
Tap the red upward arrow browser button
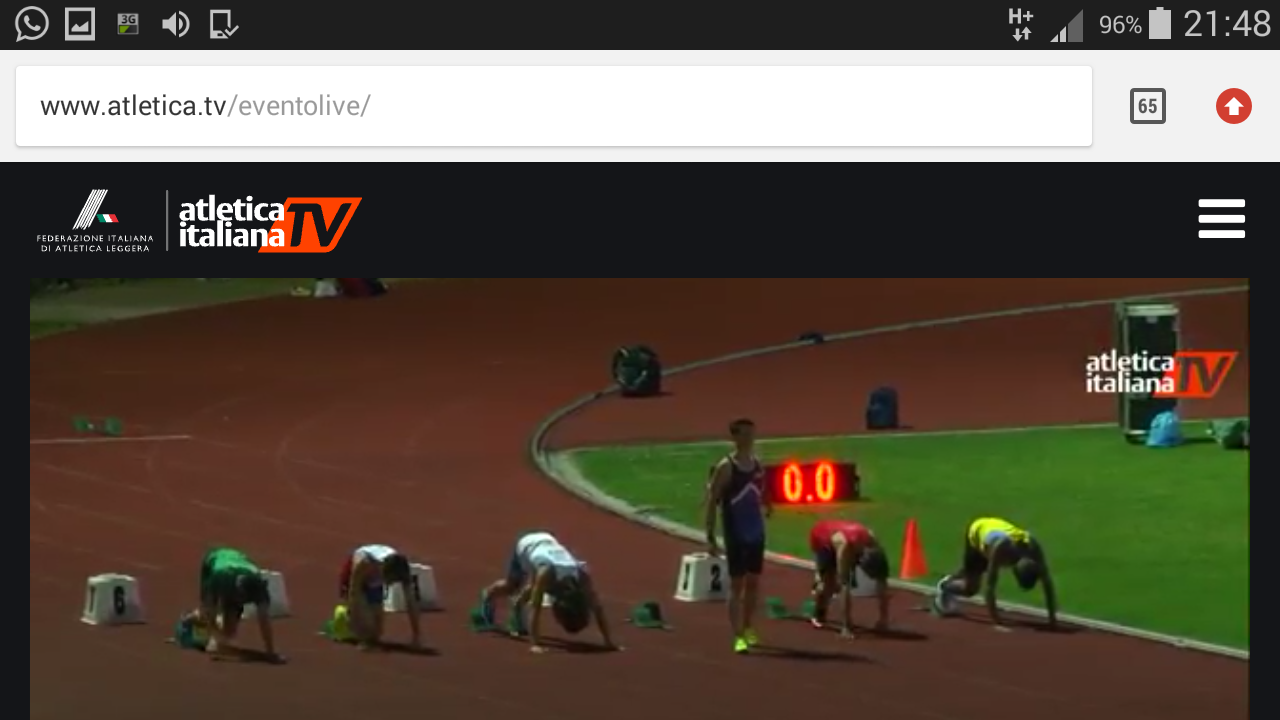[x=1234, y=106]
